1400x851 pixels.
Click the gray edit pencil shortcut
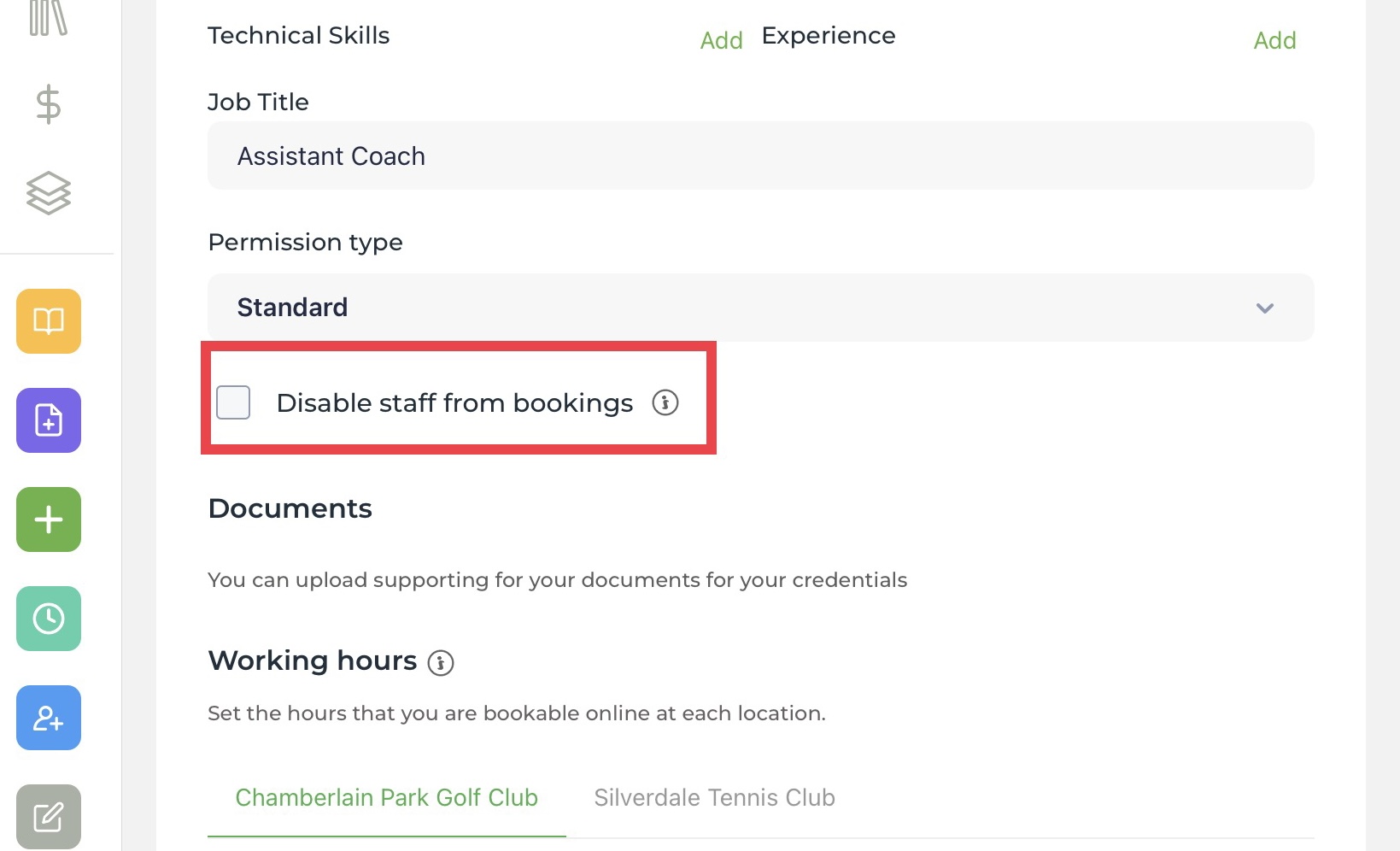(x=49, y=816)
